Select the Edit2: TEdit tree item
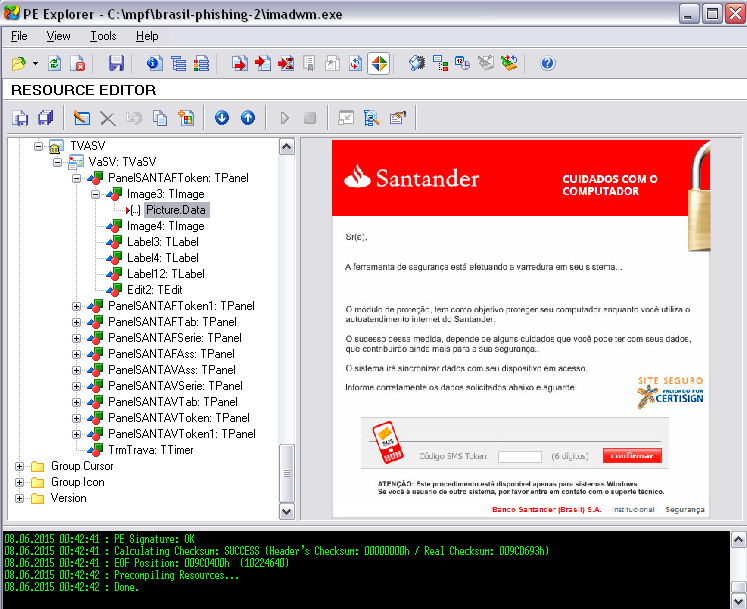 tap(154, 290)
